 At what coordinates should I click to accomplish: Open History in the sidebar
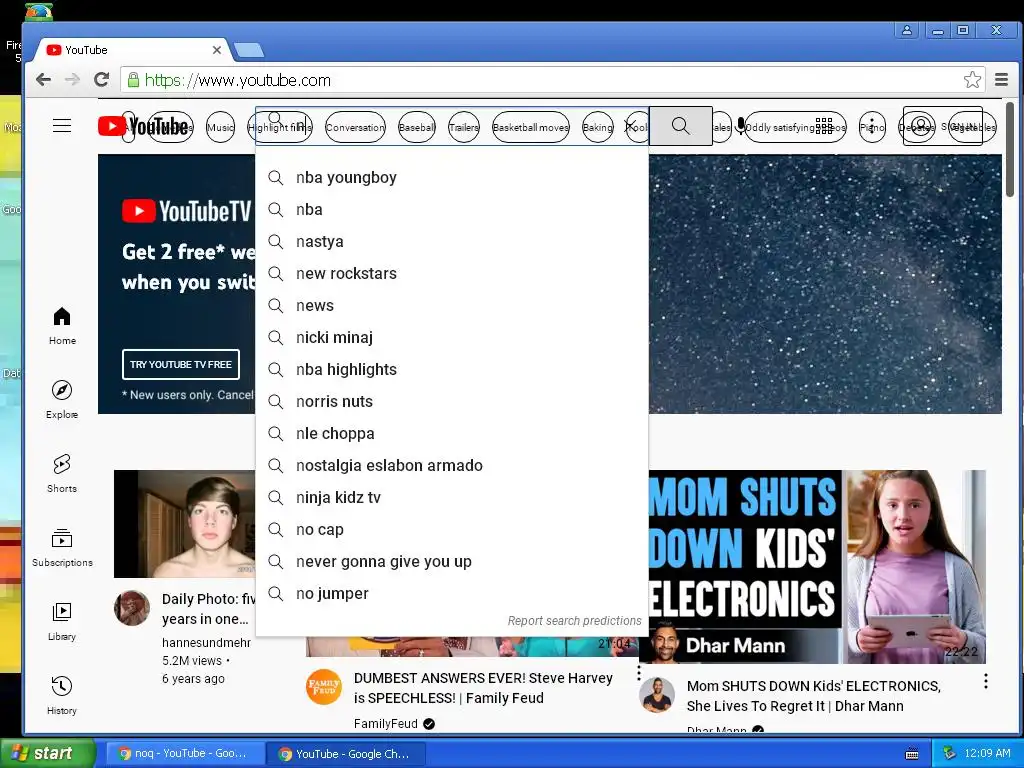(x=62, y=695)
